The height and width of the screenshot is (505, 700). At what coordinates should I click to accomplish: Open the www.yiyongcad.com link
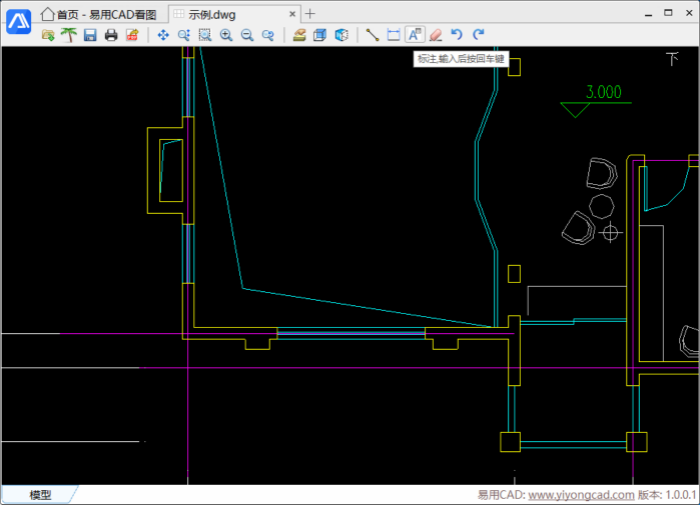click(581, 495)
